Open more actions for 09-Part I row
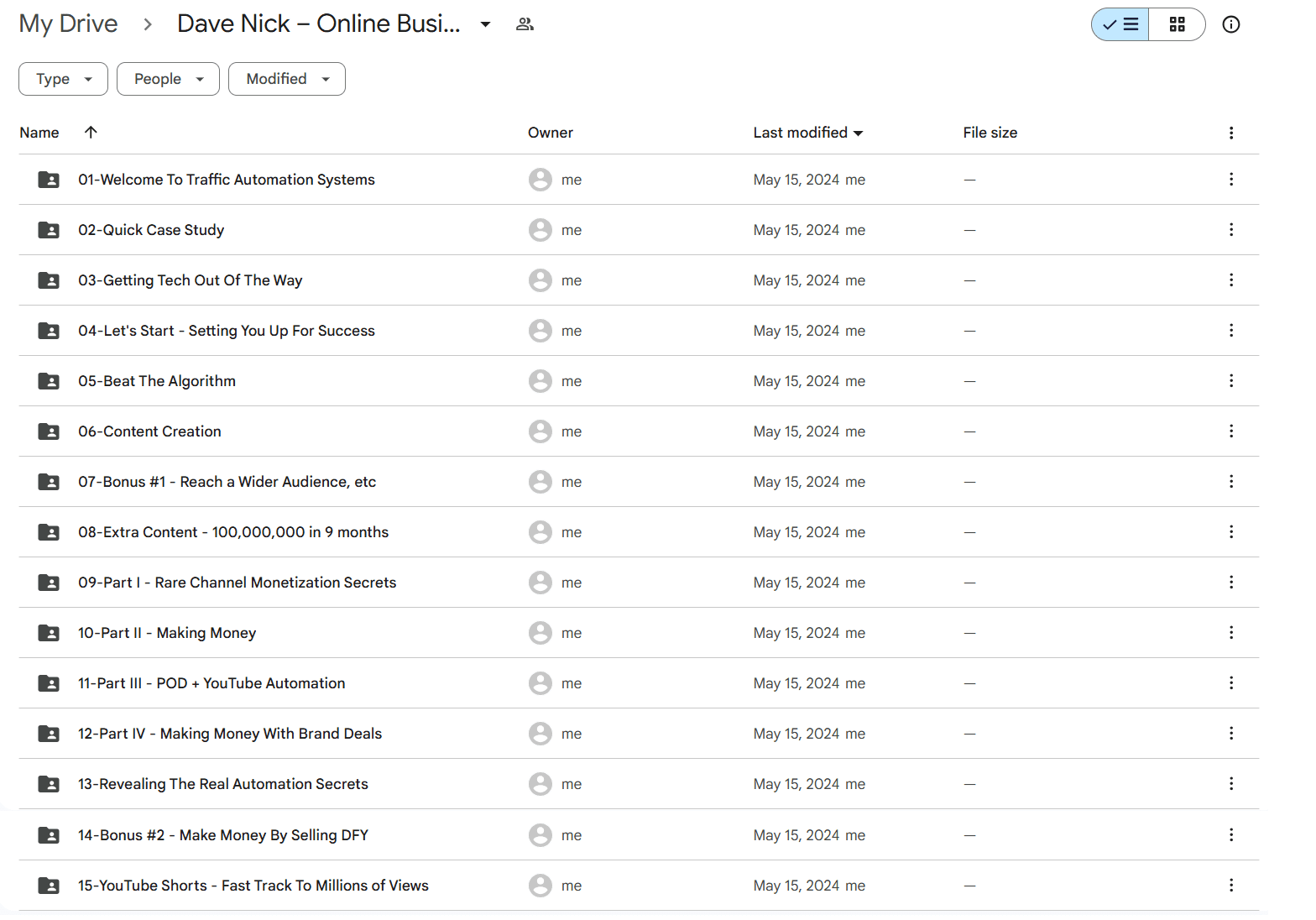This screenshot has height=920, width=1316. click(x=1231, y=582)
